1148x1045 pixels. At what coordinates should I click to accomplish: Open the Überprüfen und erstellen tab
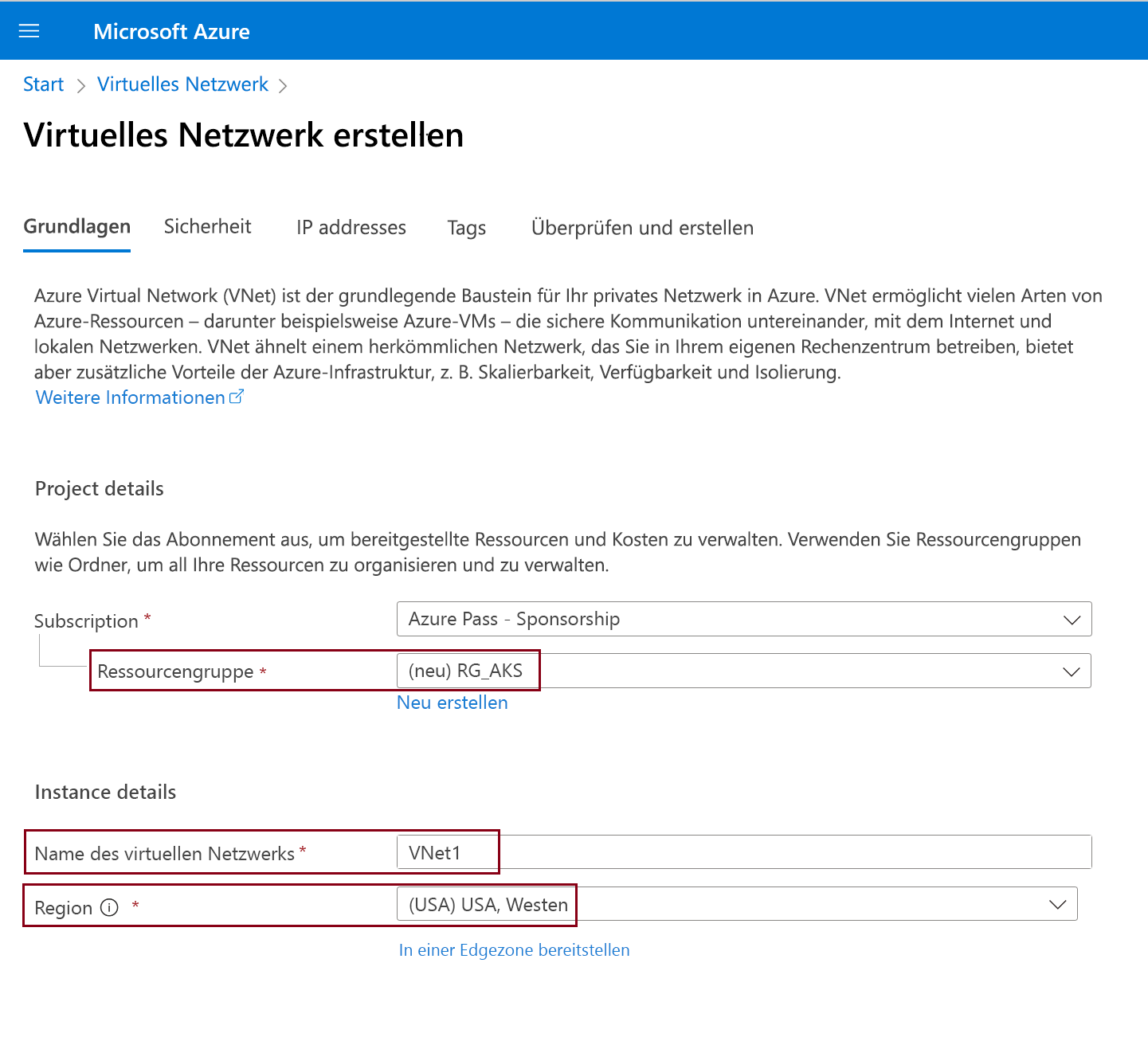[x=642, y=228]
